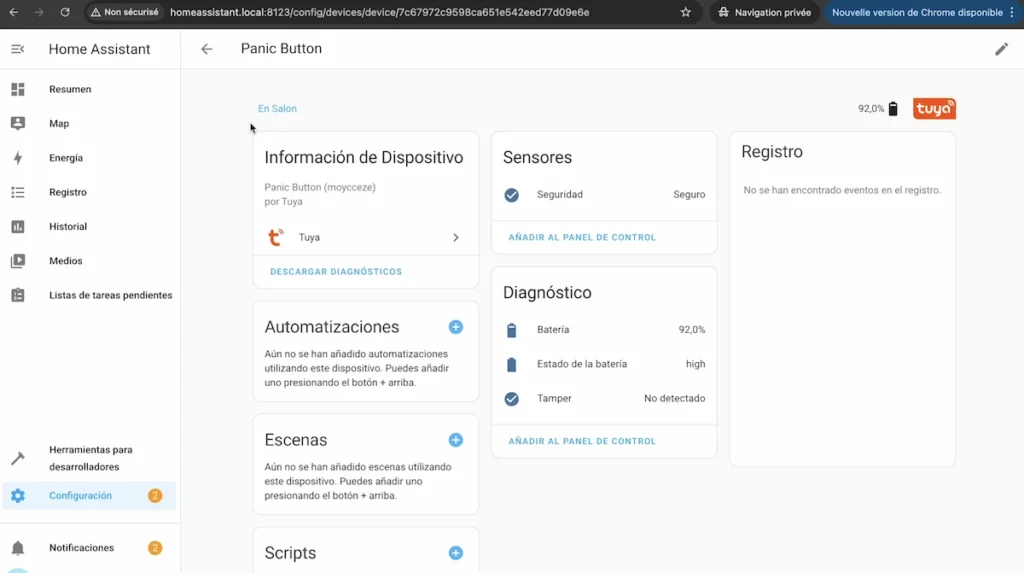Add a new script with plus button

pos(456,553)
